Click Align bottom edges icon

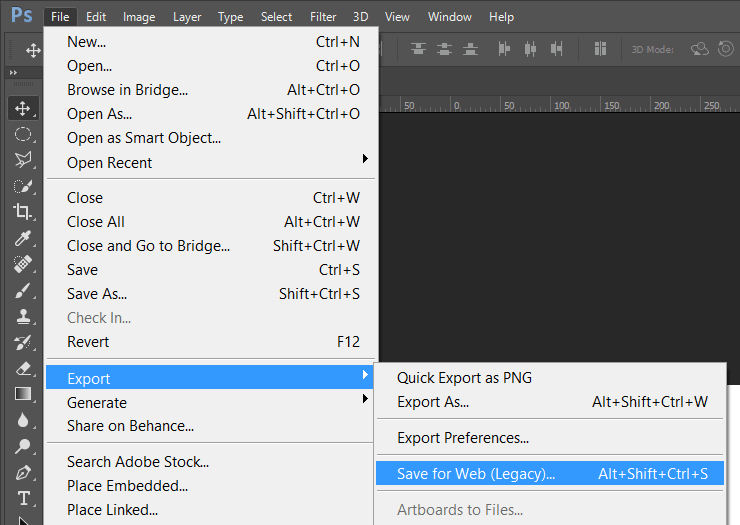pos(470,49)
